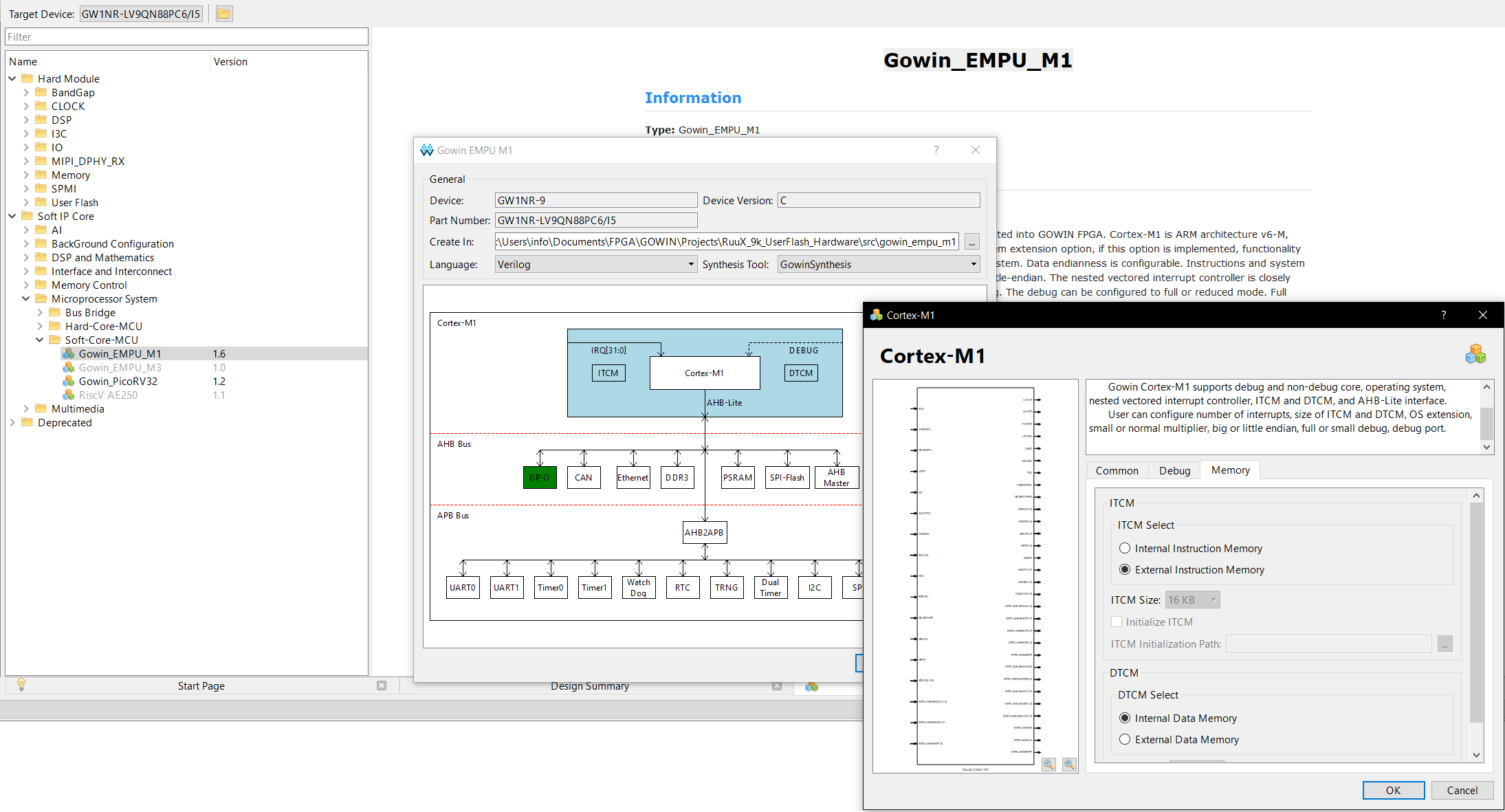Expand the Deprecated tree node
The height and width of the screenshot is (812, 1505).
tap(12, 422)
